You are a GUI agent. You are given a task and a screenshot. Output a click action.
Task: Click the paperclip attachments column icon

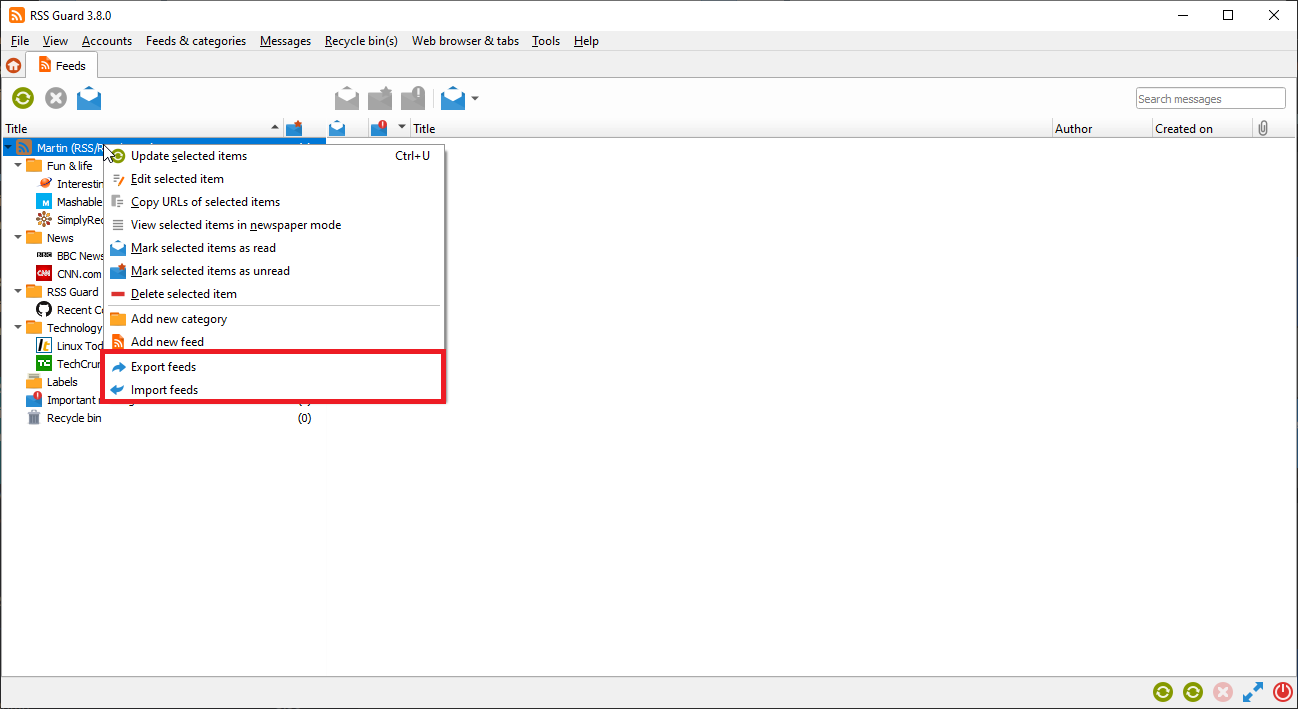pos(1263,128)
